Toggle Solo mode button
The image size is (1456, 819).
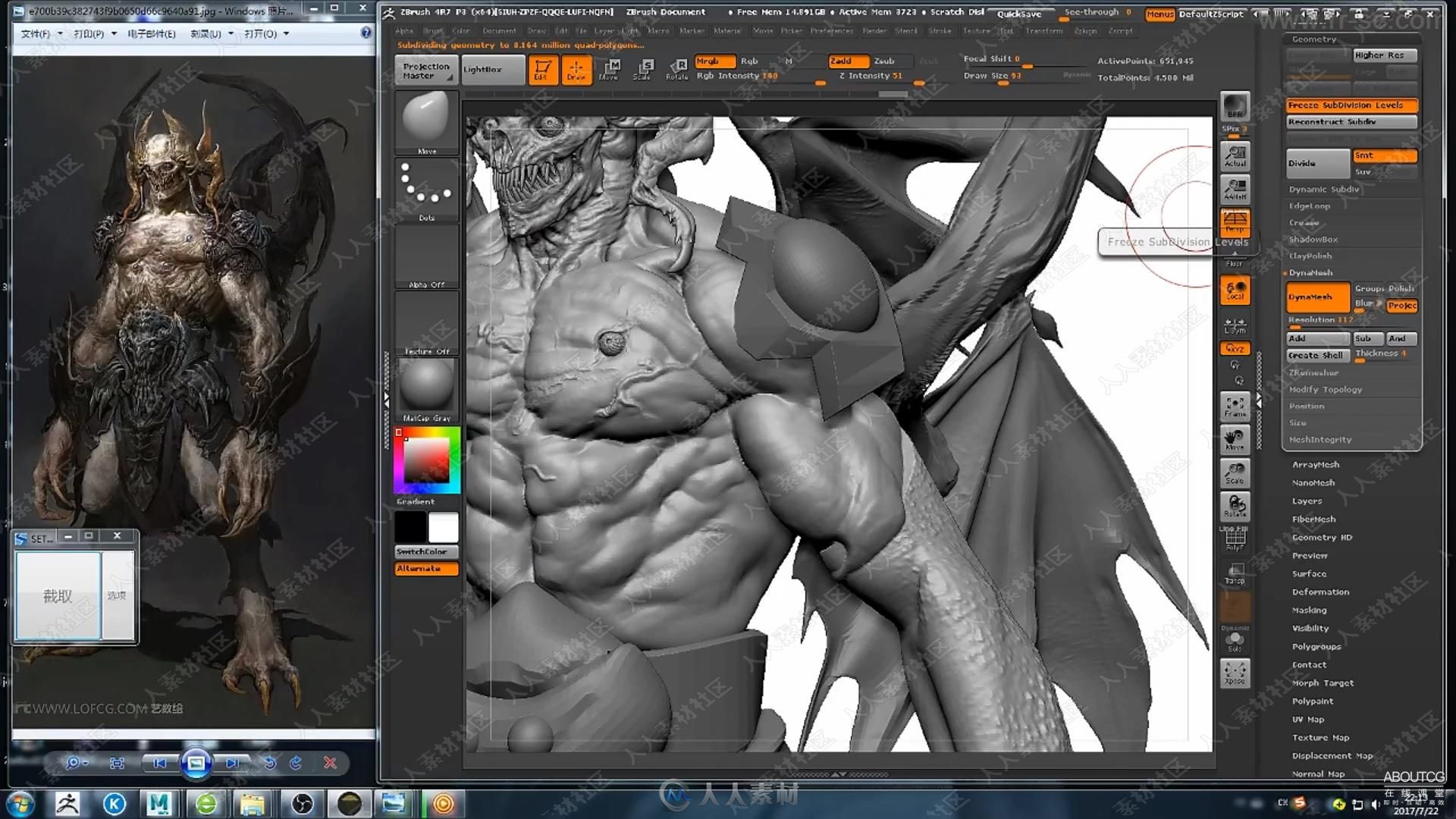coord(1235,640)
